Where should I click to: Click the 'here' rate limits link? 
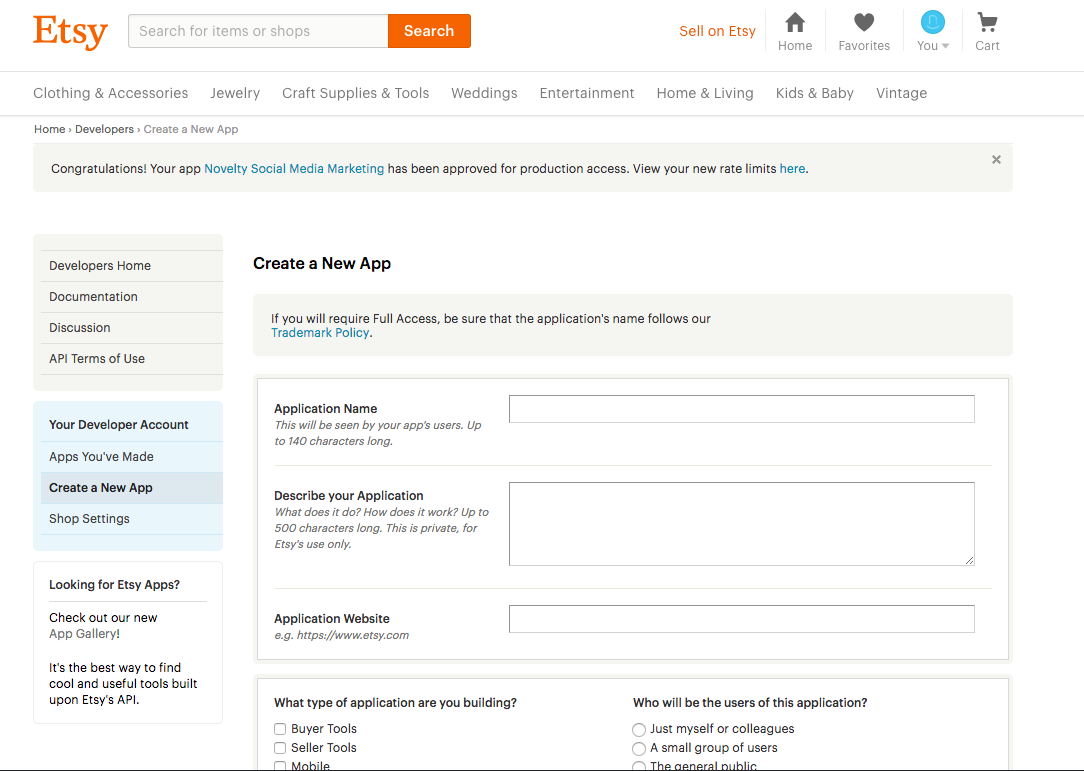(792, 169)
